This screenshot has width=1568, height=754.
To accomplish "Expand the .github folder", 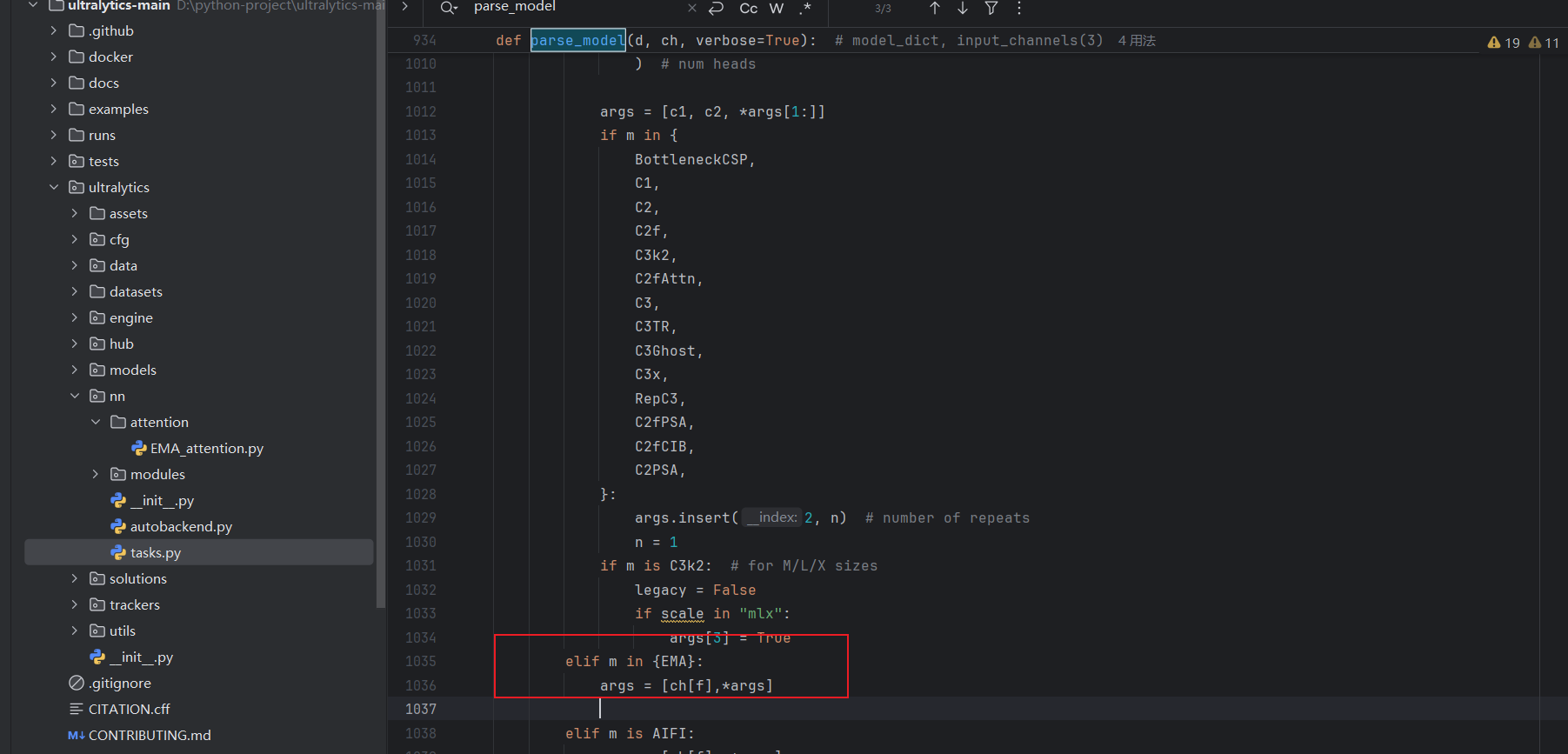I will pyautogui.click(x=54, y=30).
